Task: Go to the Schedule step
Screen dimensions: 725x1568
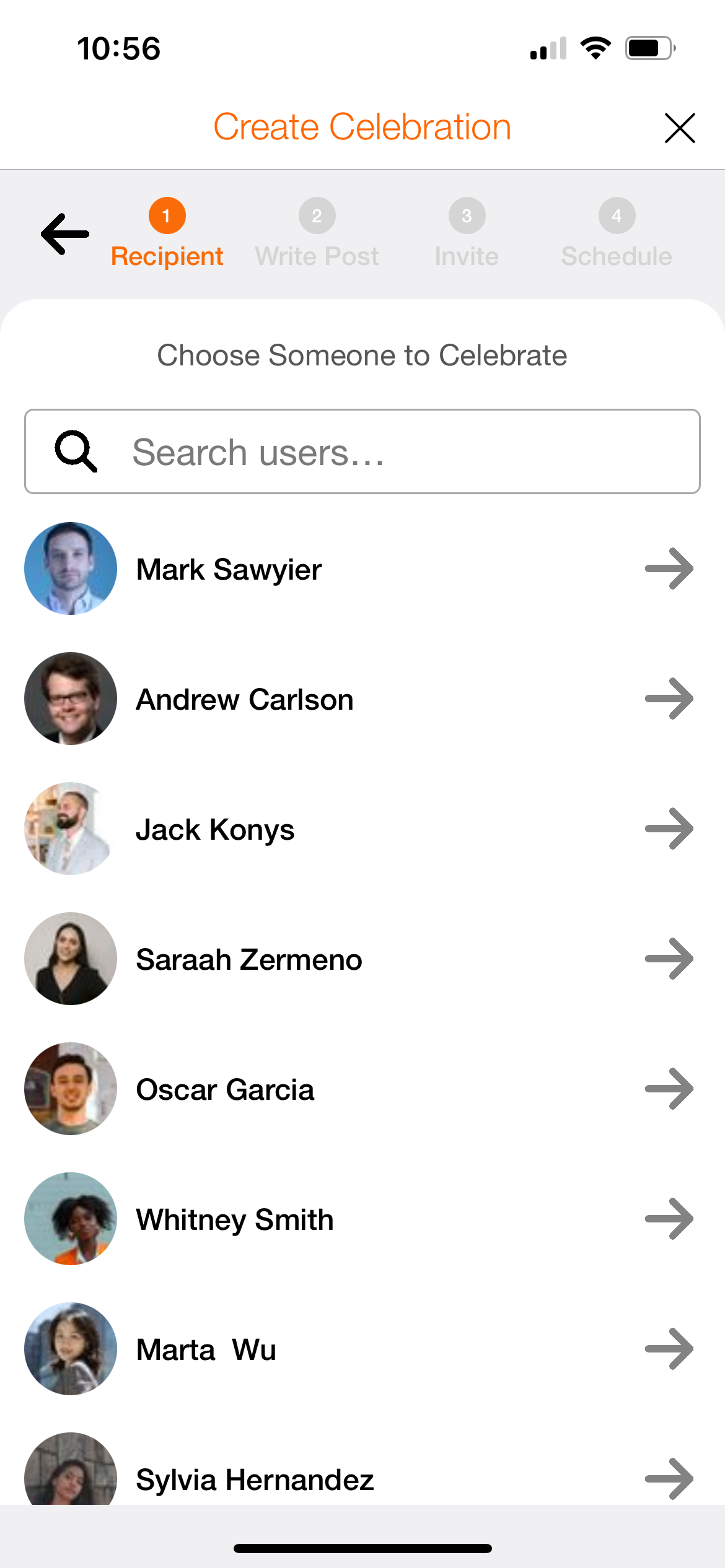Action: (x=617, y=233)
